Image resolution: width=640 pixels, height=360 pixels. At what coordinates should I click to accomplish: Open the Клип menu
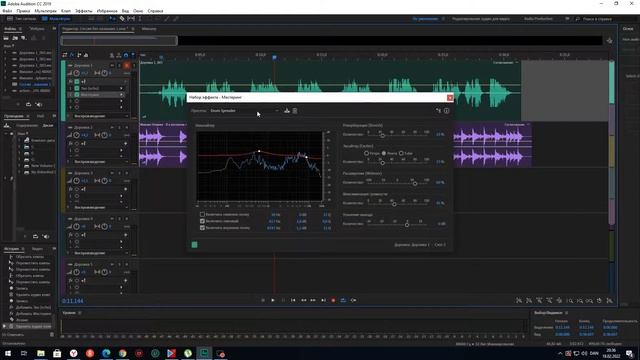point(66,11)
